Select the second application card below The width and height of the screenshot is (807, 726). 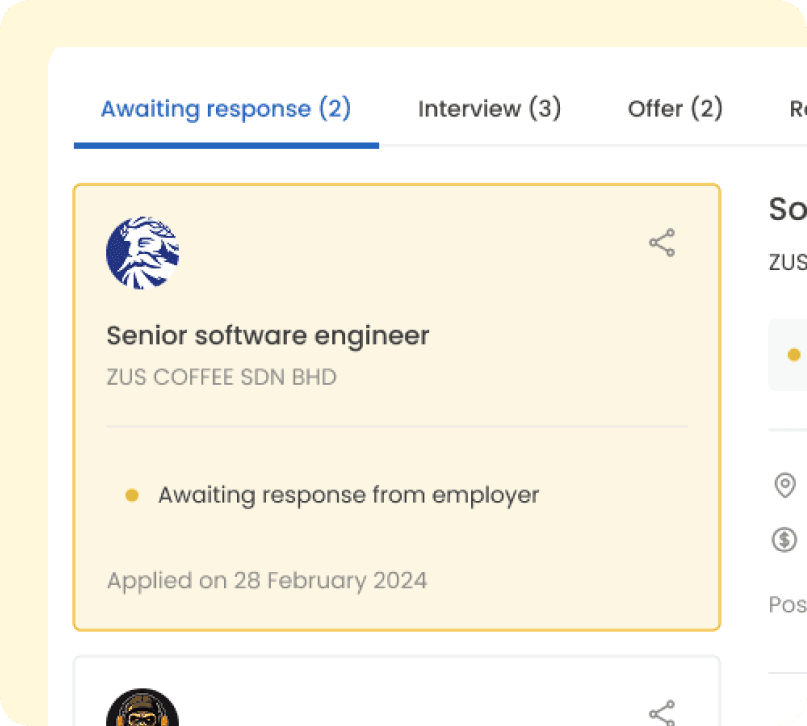[x=396, y=693]
